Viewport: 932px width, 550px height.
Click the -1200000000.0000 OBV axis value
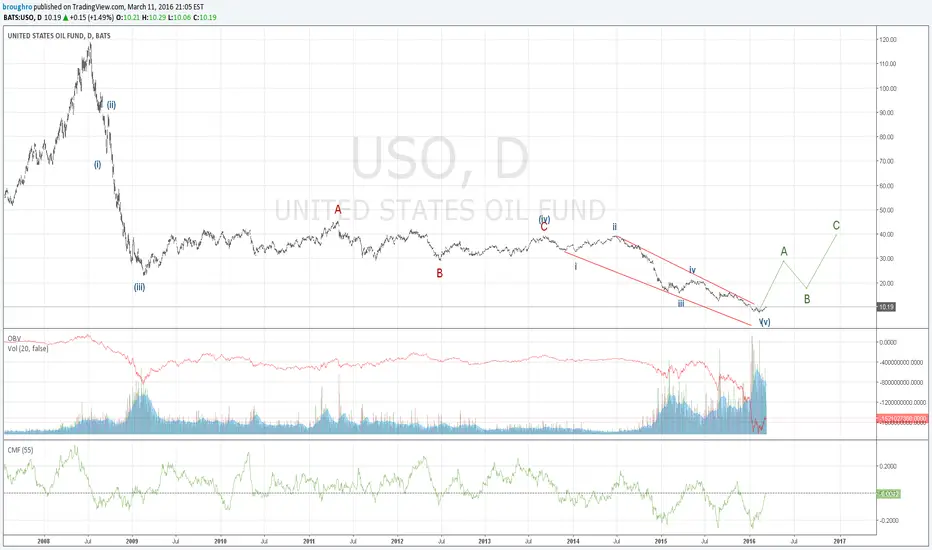point(902,403)
